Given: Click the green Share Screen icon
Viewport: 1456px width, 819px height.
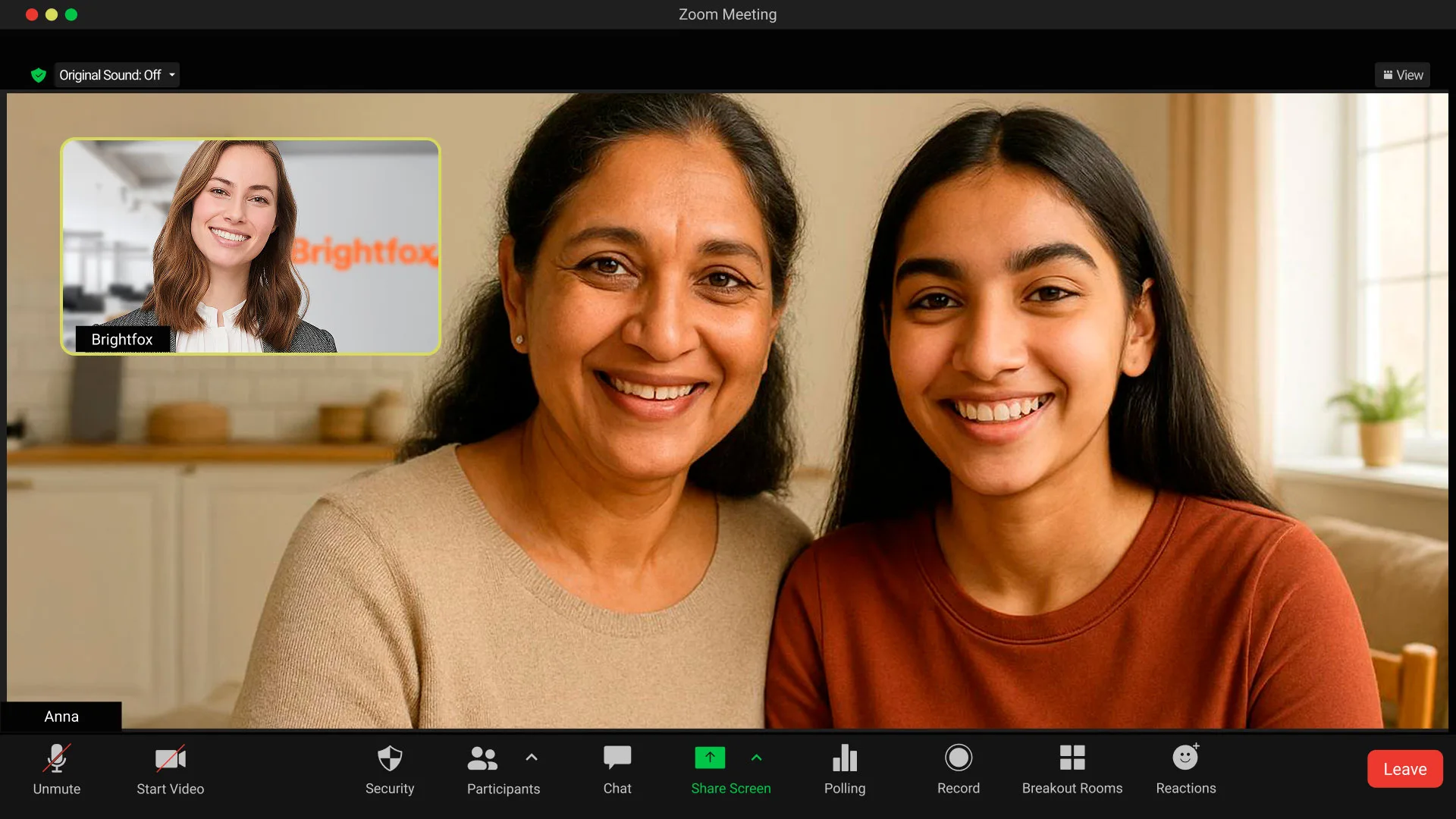Looking at the screenshot, I should click(x=710, y=758).
